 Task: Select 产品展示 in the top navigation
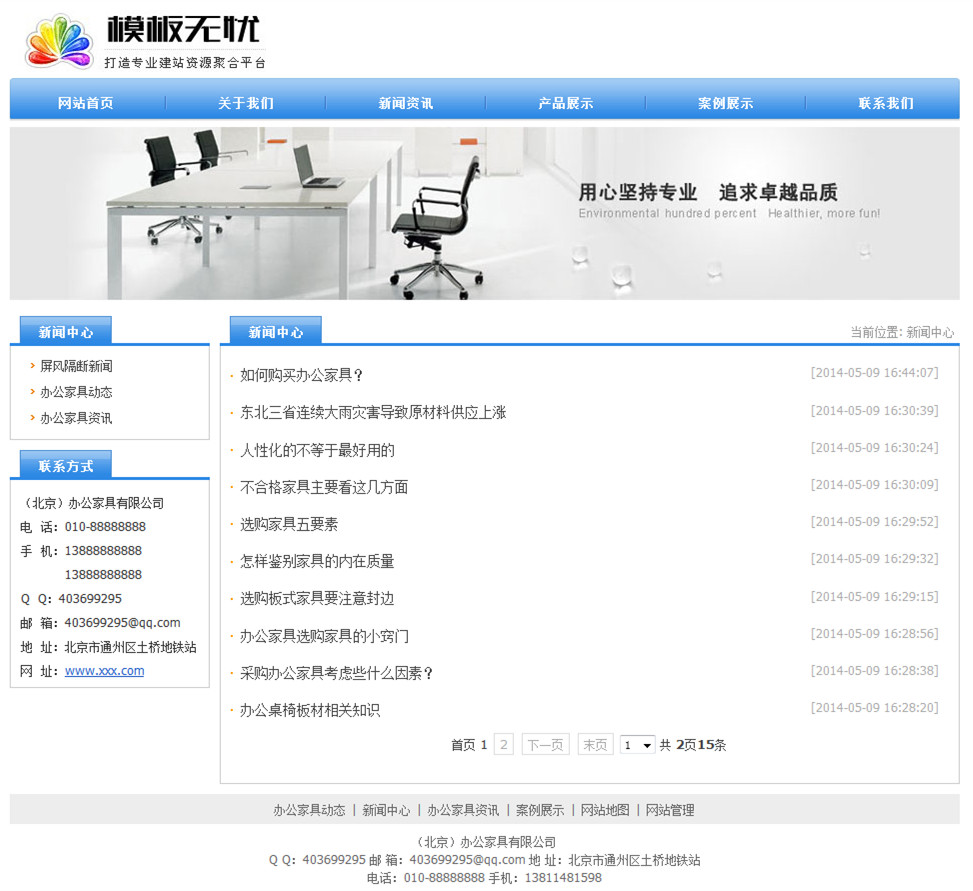click(x=566, y=103)
